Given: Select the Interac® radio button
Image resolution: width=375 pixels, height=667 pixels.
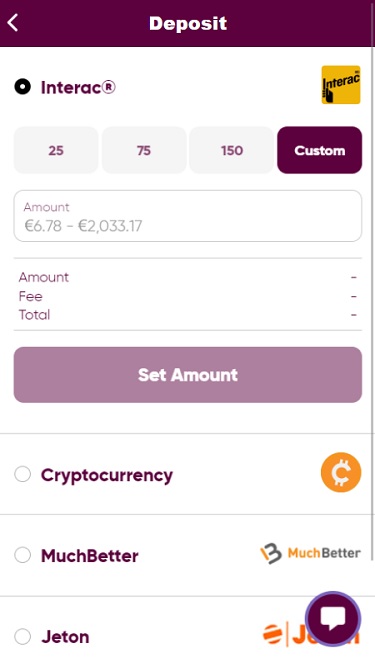Looking at the screenshot, I should click(x=23, y=87).
